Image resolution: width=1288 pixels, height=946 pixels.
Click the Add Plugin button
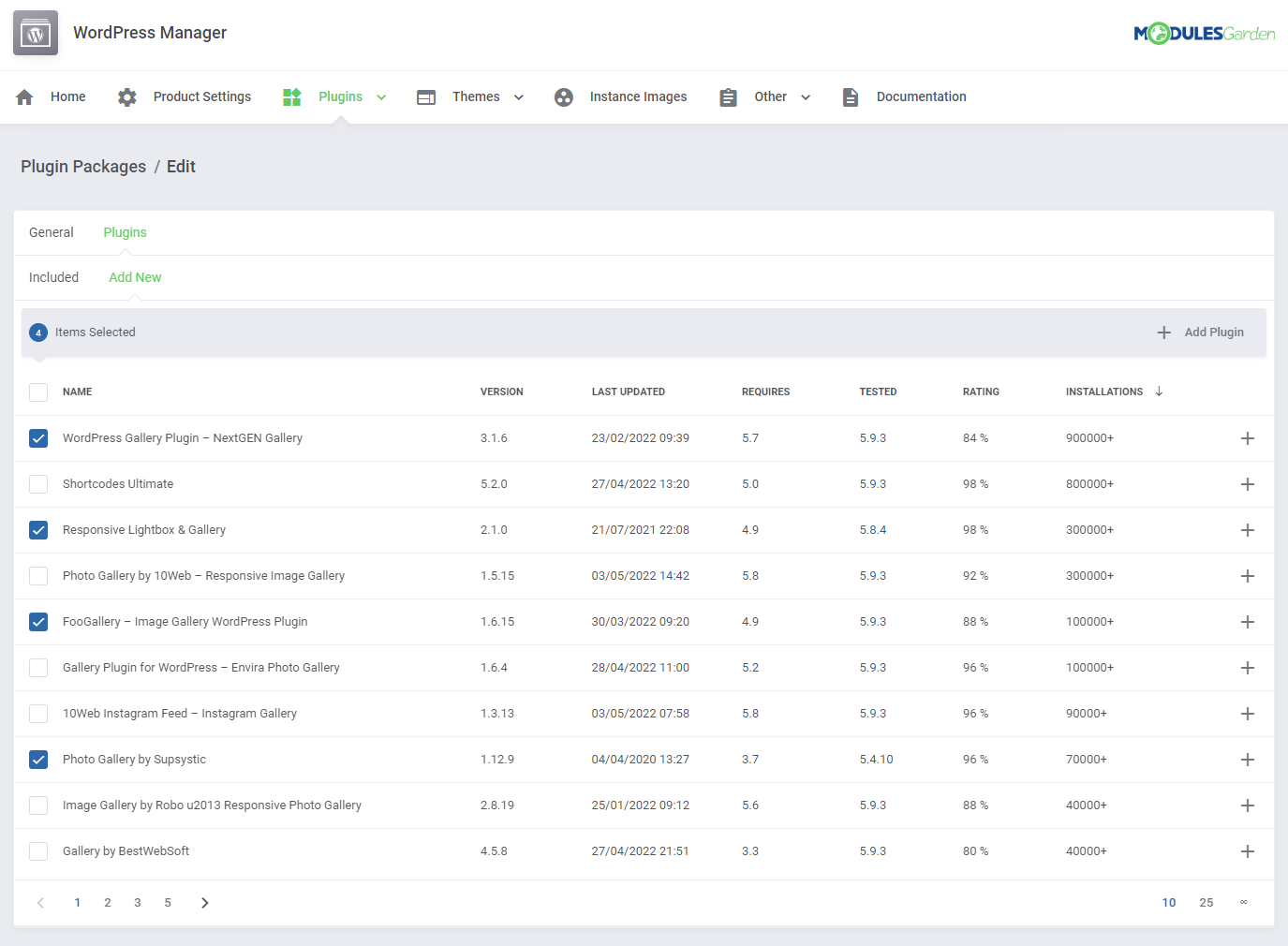(1201, 333)
